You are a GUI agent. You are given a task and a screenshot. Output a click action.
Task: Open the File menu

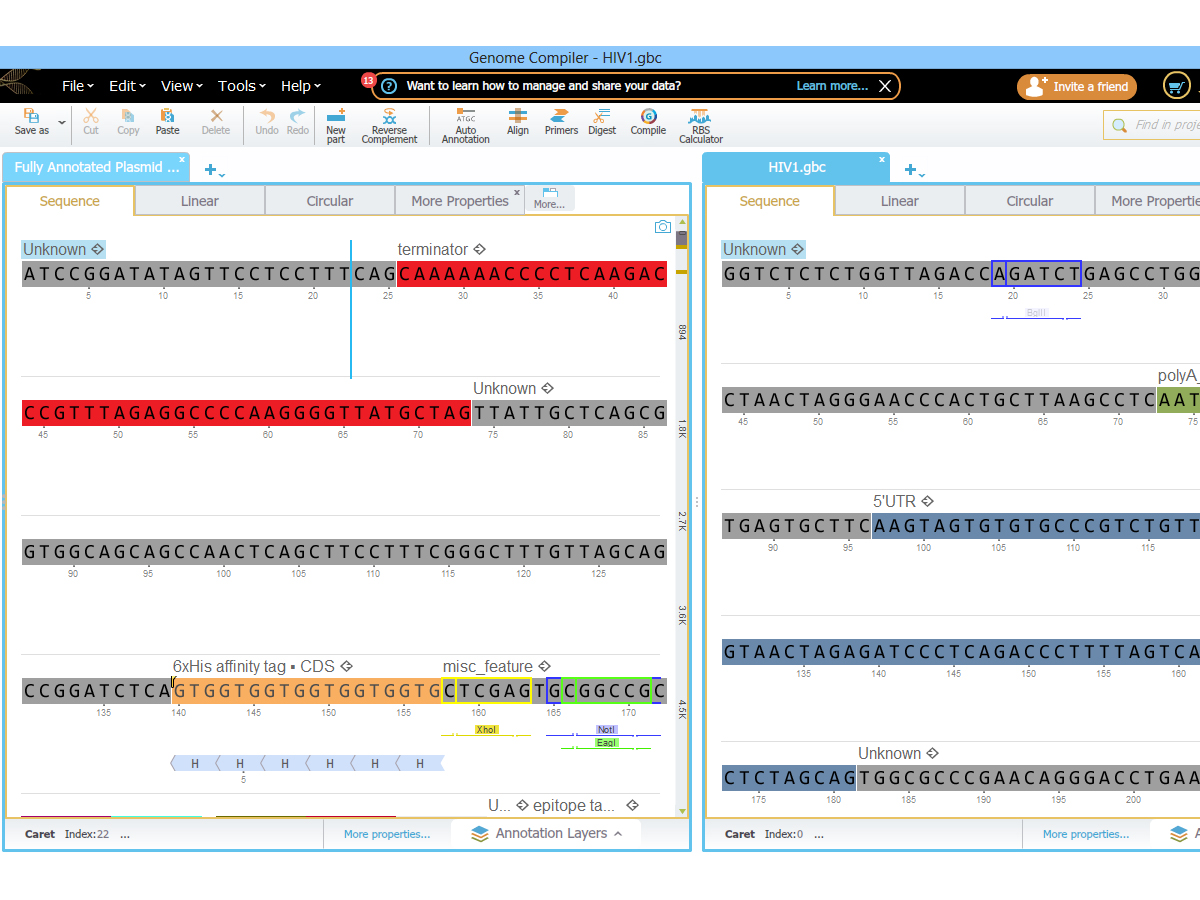[x=78, y=86]
